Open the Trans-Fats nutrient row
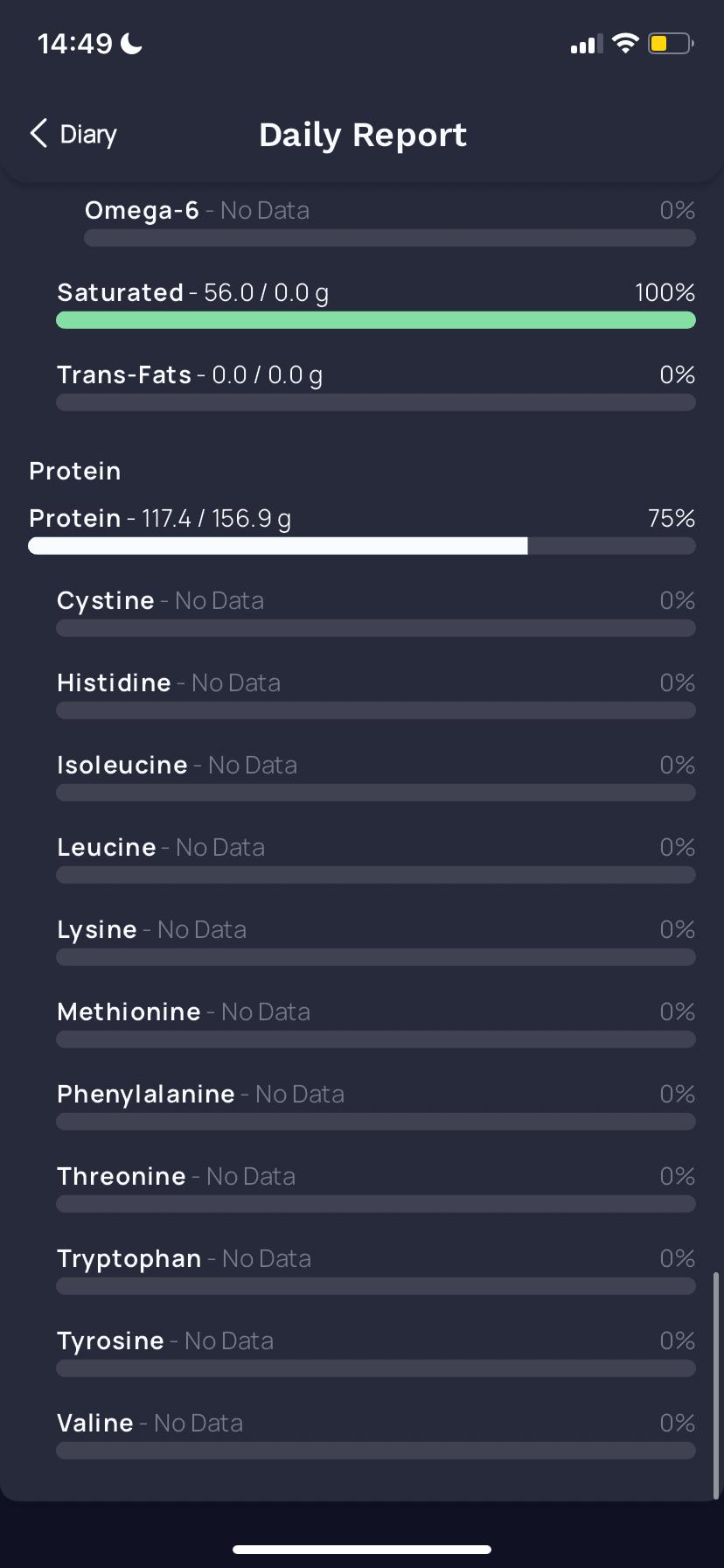Image resolution: width=724 pixels, height=1568 pixels. tap(376, 387)
